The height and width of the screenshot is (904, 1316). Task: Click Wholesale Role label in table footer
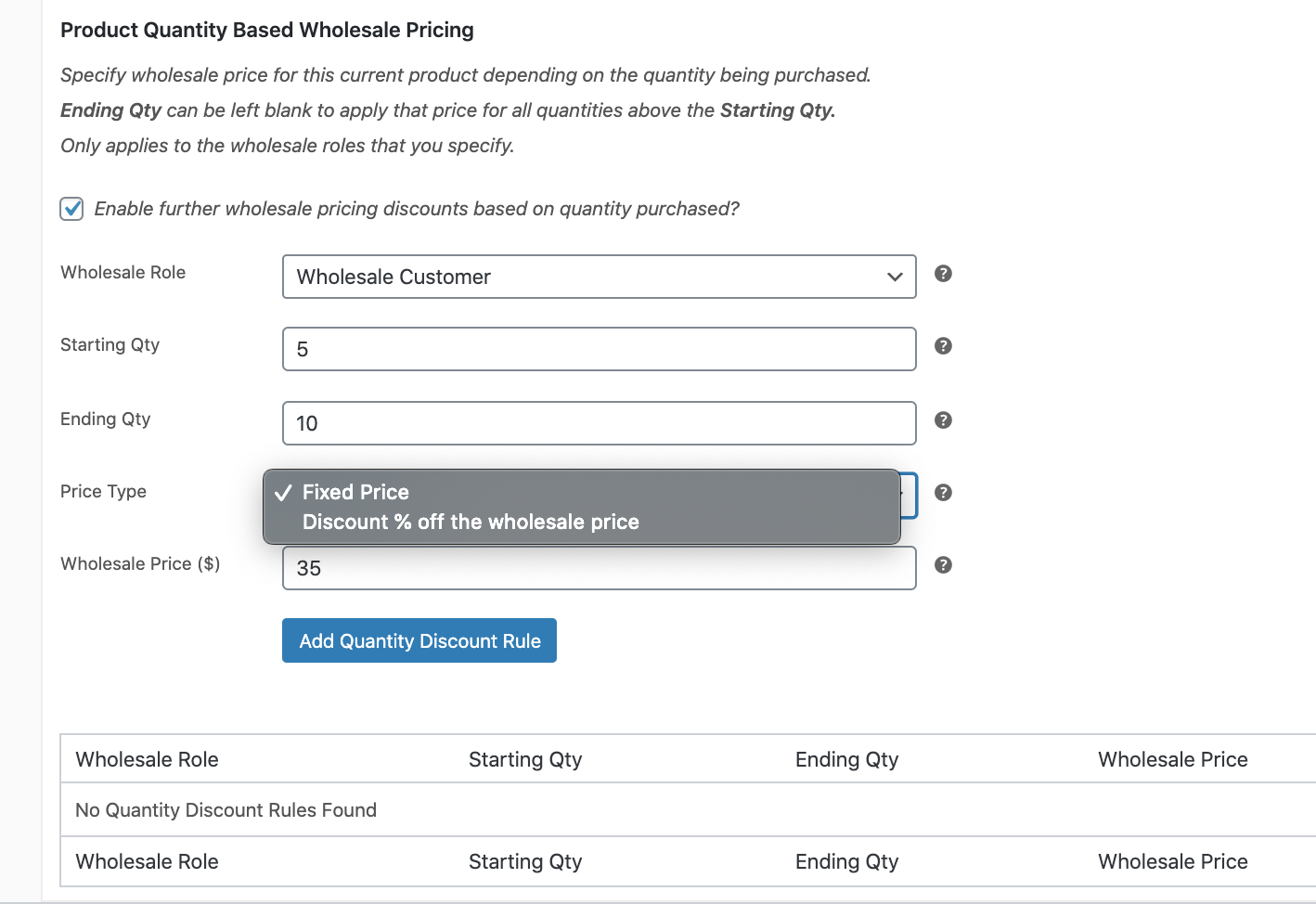(147, 861)
